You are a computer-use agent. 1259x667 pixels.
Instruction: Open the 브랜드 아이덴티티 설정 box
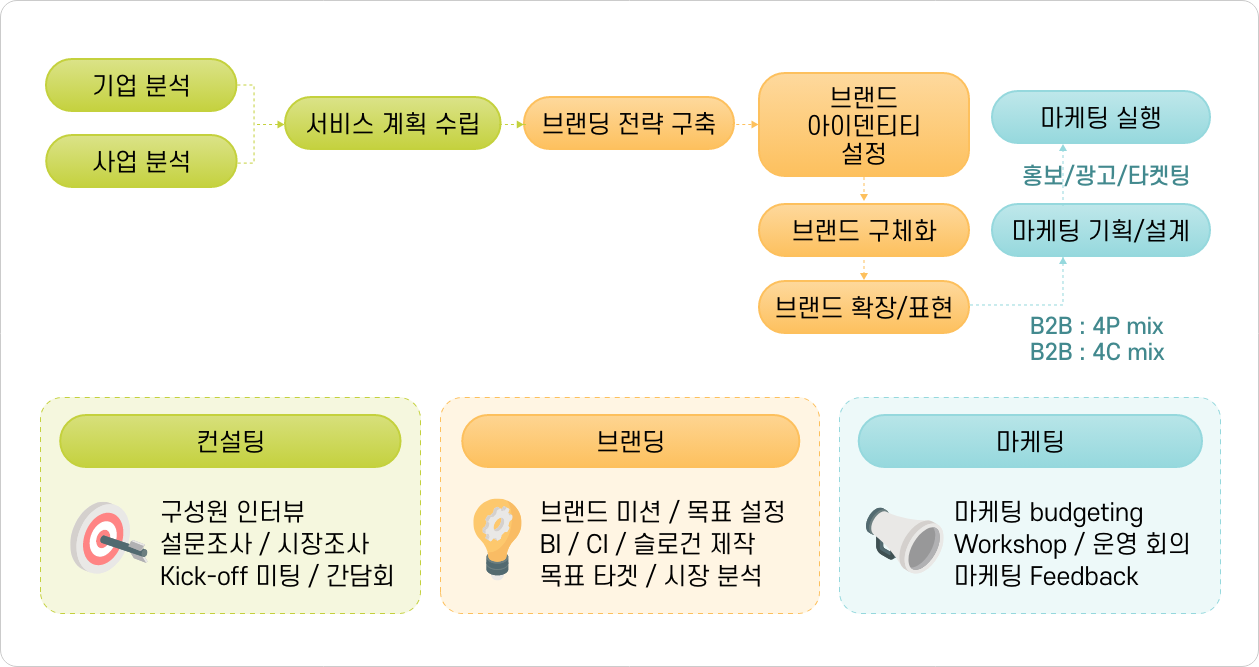pos(864,125)
